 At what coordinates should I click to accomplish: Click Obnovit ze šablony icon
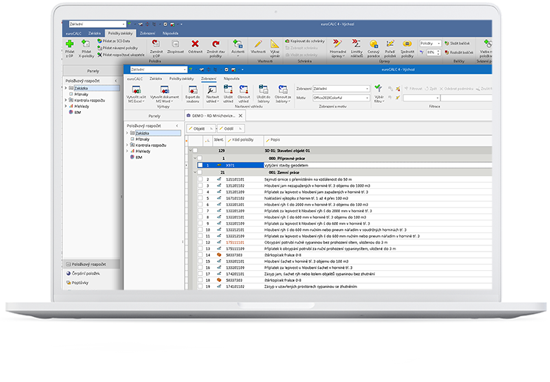(x=283, y=89)
